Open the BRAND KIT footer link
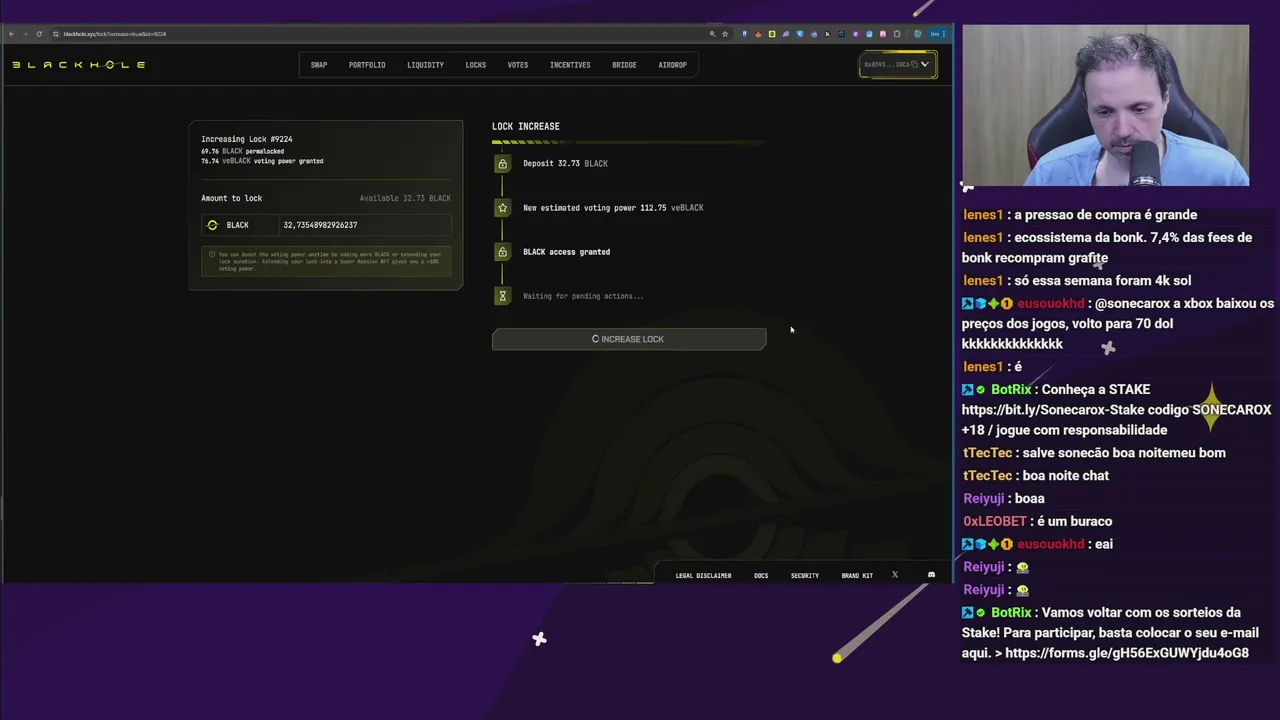The width and height of the screenshot is (1280, 720). coord(857,576)
